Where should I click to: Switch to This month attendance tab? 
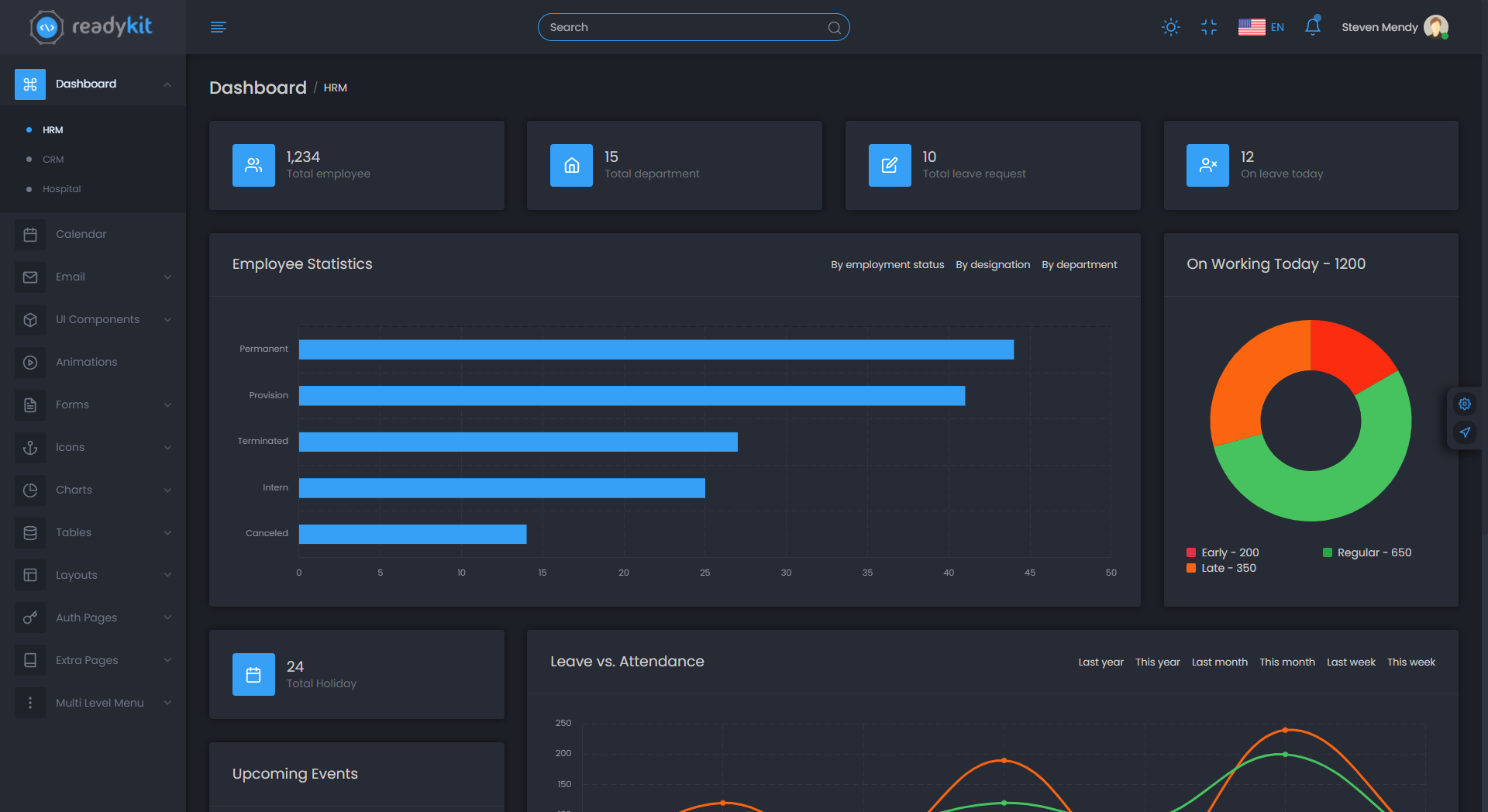1286,662
